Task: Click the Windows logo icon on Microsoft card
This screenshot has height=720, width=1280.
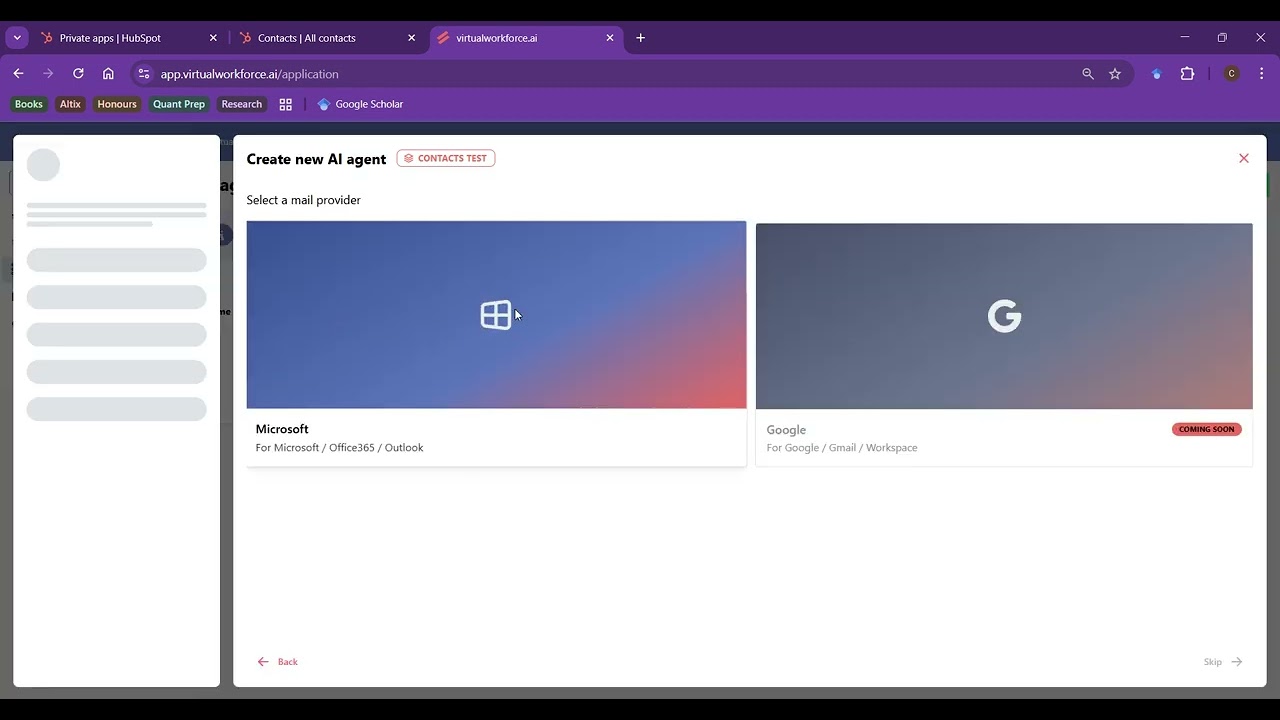Action: [496, 315]
